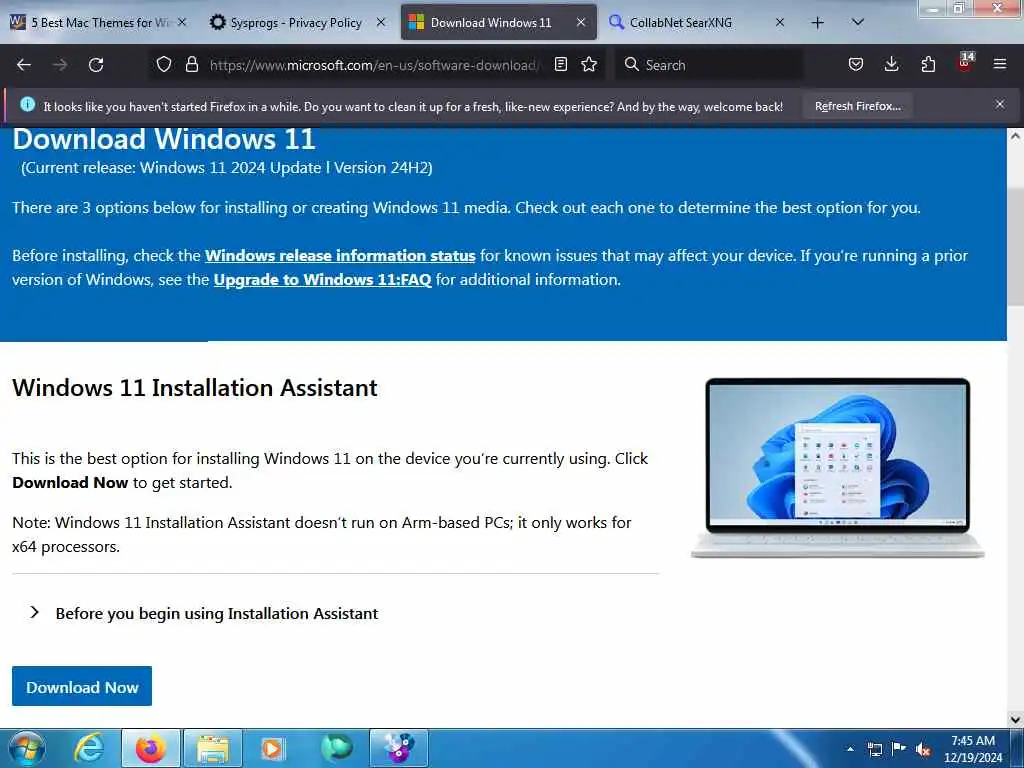Go back to the previous page
This screenshot has height=768, width=1024.
(x=24, y=65)
